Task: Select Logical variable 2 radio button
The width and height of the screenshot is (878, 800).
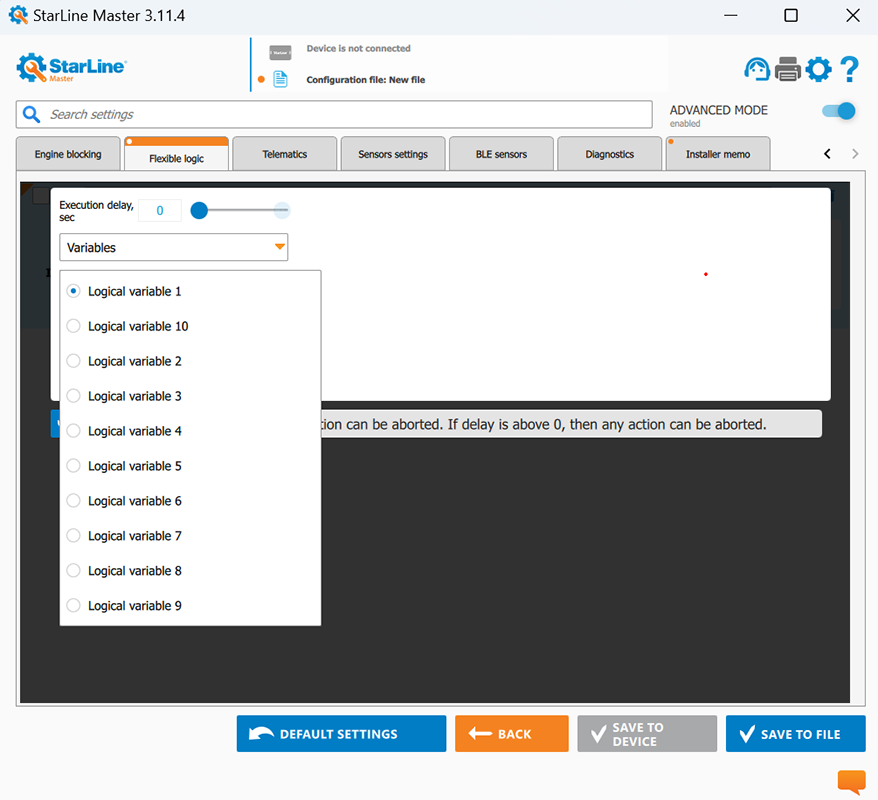Action: coord(73,361)
